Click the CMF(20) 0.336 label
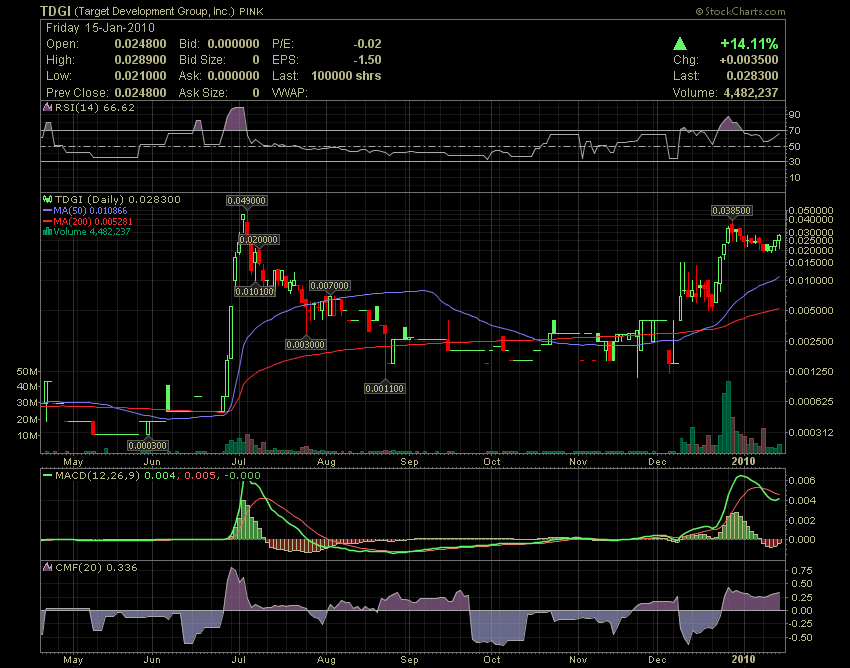Image resolution: width=850 pixels, height=668 pixels. point(96,567)
